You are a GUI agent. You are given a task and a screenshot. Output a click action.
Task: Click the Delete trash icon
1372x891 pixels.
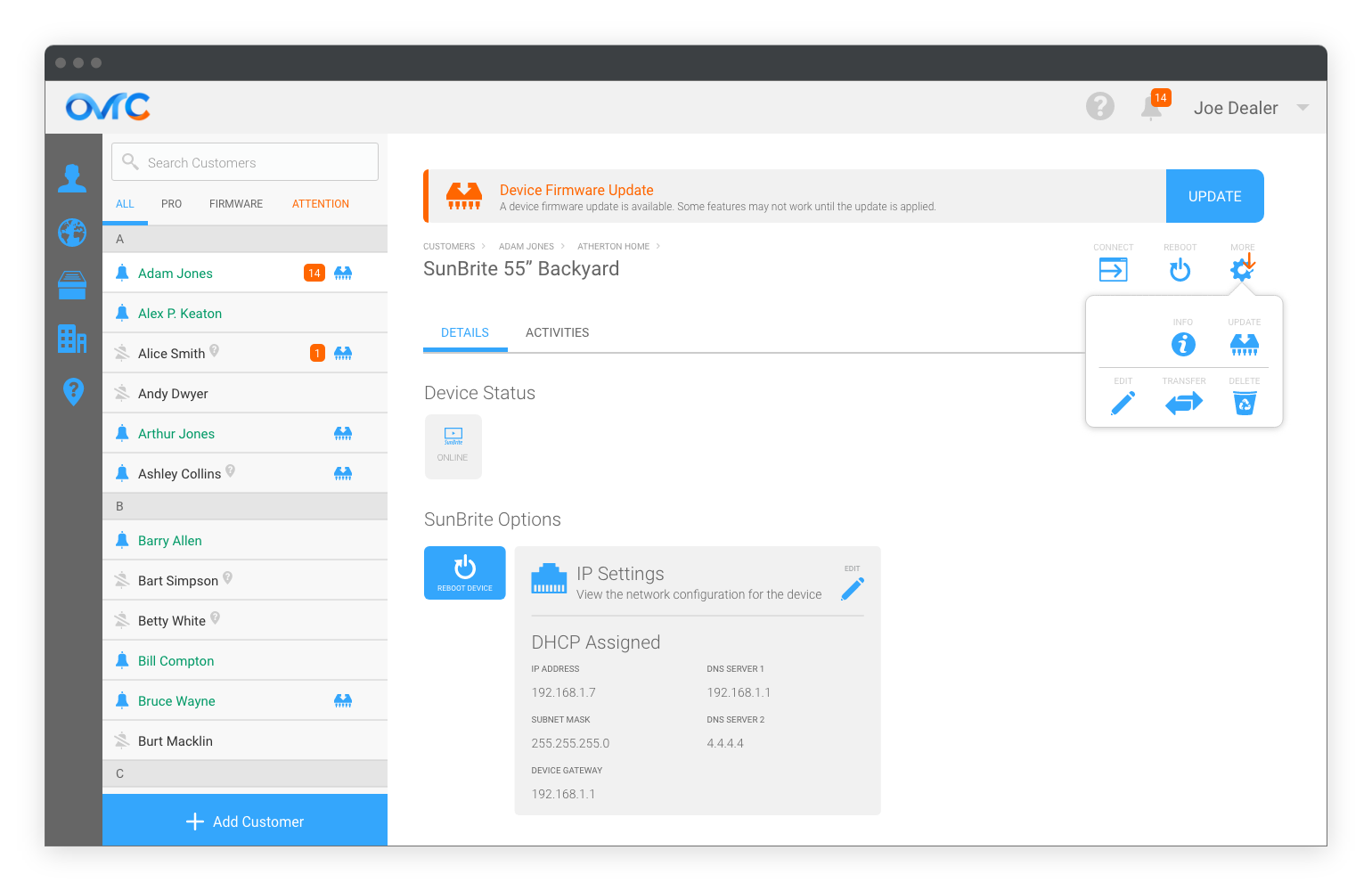coord(1245,404)
